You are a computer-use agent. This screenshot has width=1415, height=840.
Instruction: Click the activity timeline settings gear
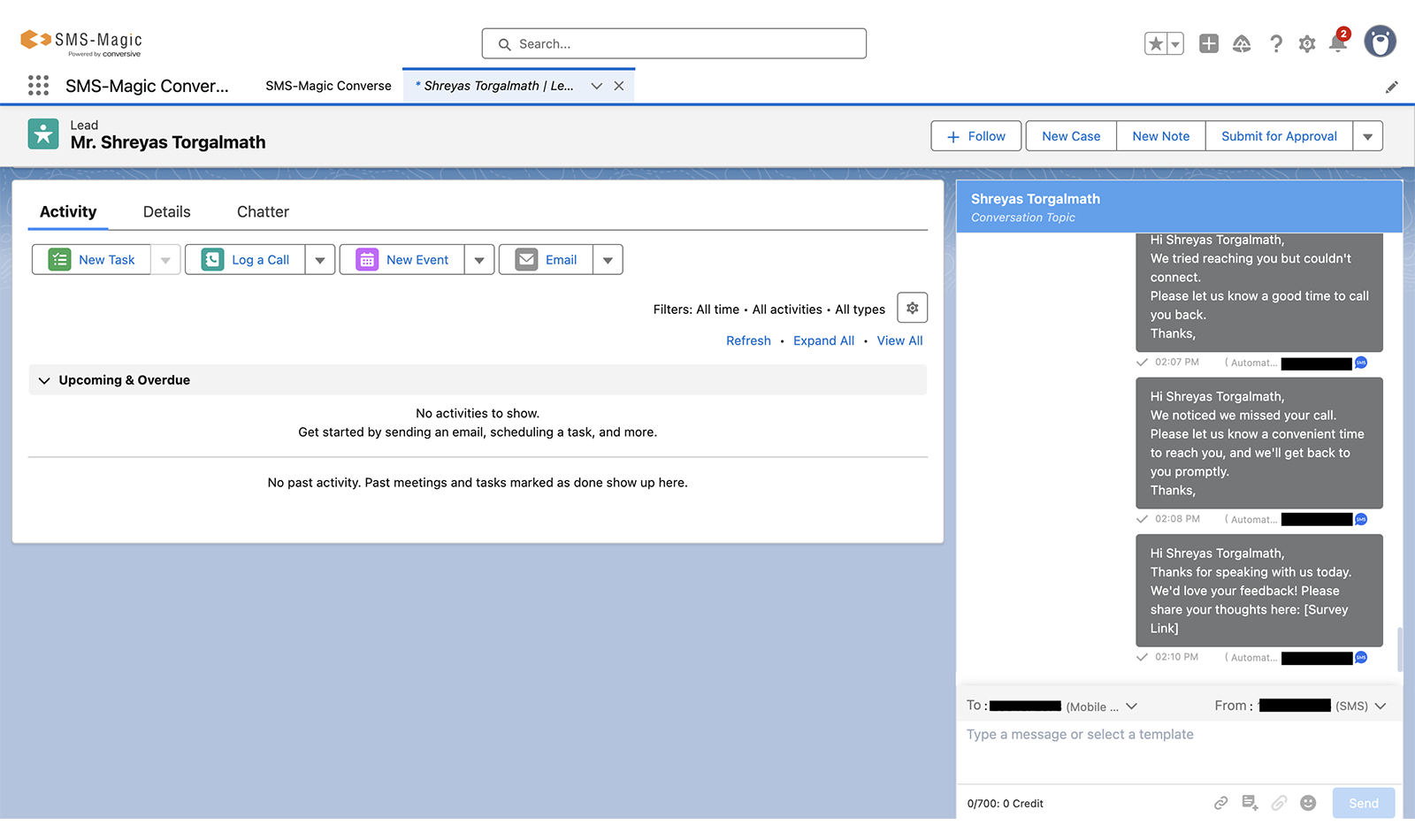point(913,308)
